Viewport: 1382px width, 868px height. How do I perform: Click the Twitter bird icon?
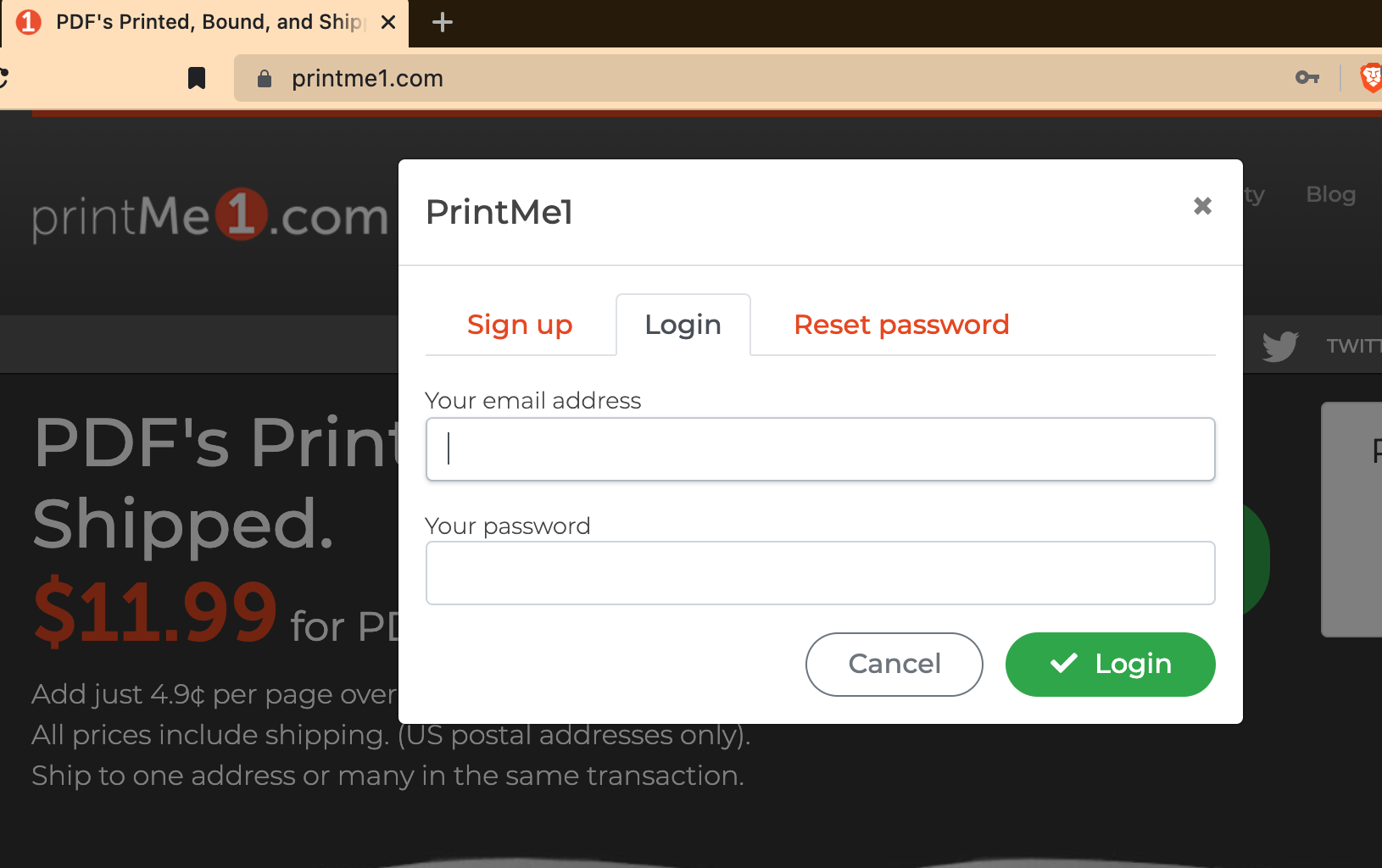coord(1280,346)
